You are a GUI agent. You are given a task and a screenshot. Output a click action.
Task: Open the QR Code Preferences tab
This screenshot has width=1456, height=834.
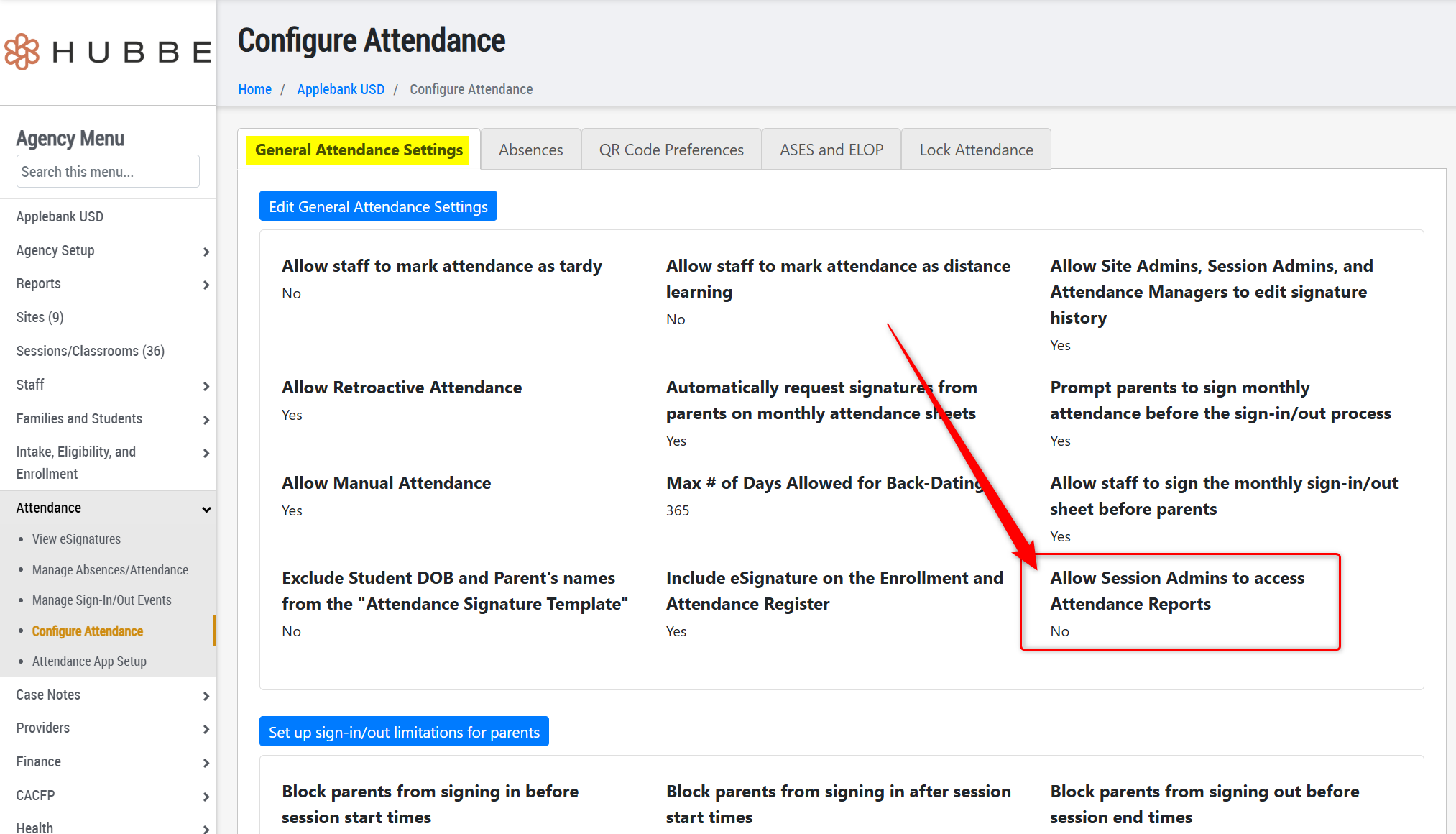tap(671, 150)
